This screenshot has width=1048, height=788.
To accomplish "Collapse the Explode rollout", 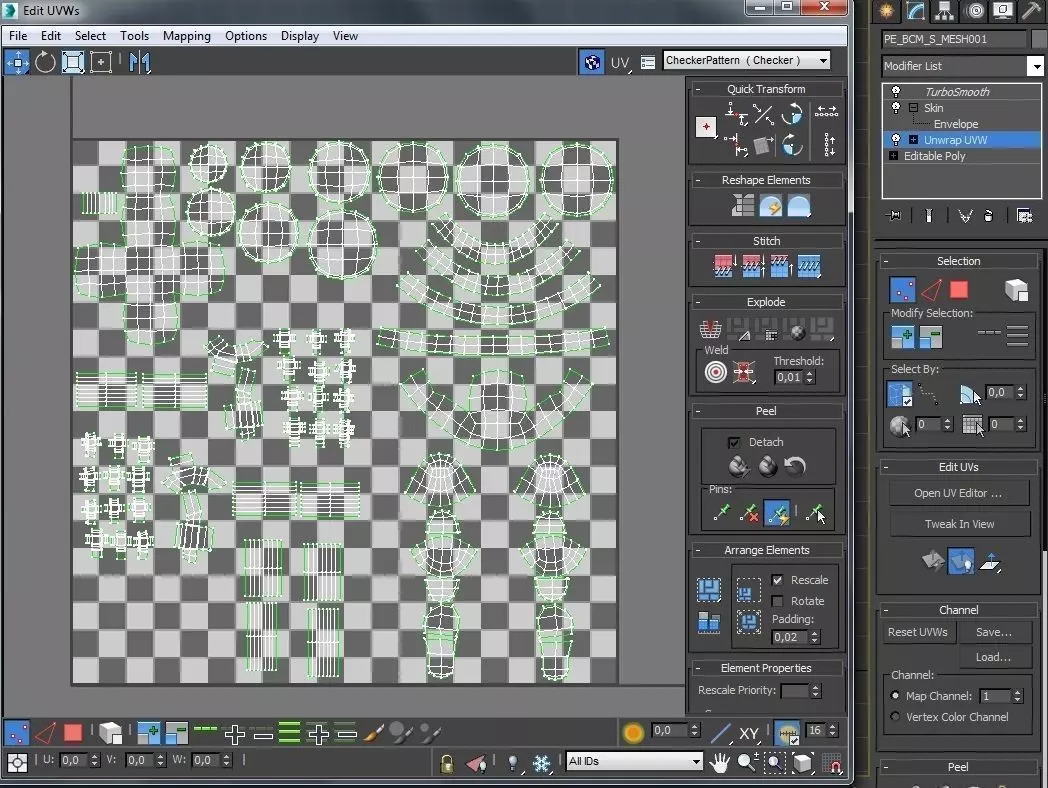I will [x=698, y=302].
